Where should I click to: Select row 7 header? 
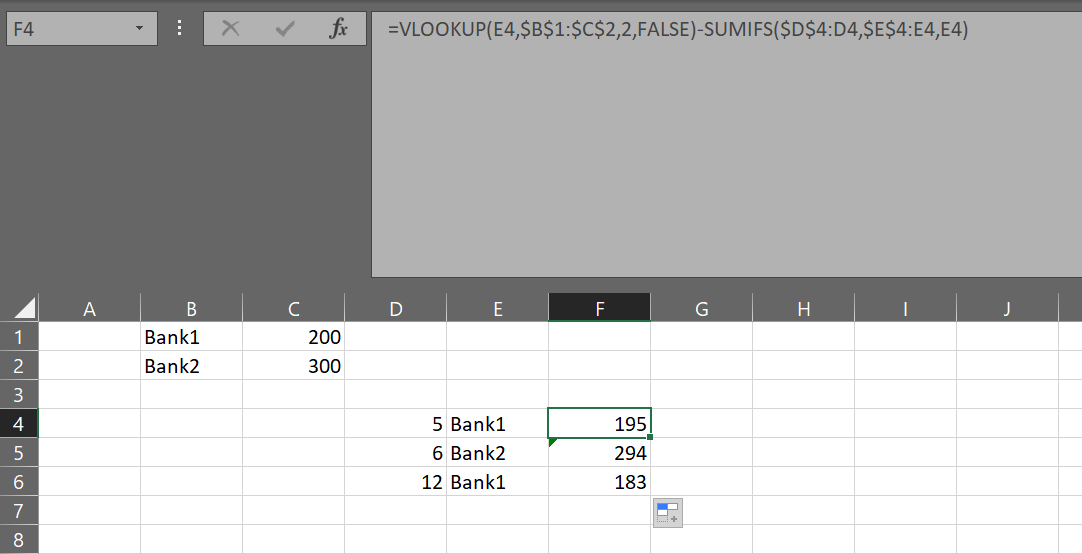pyautogui.click(x=19, y=511)
